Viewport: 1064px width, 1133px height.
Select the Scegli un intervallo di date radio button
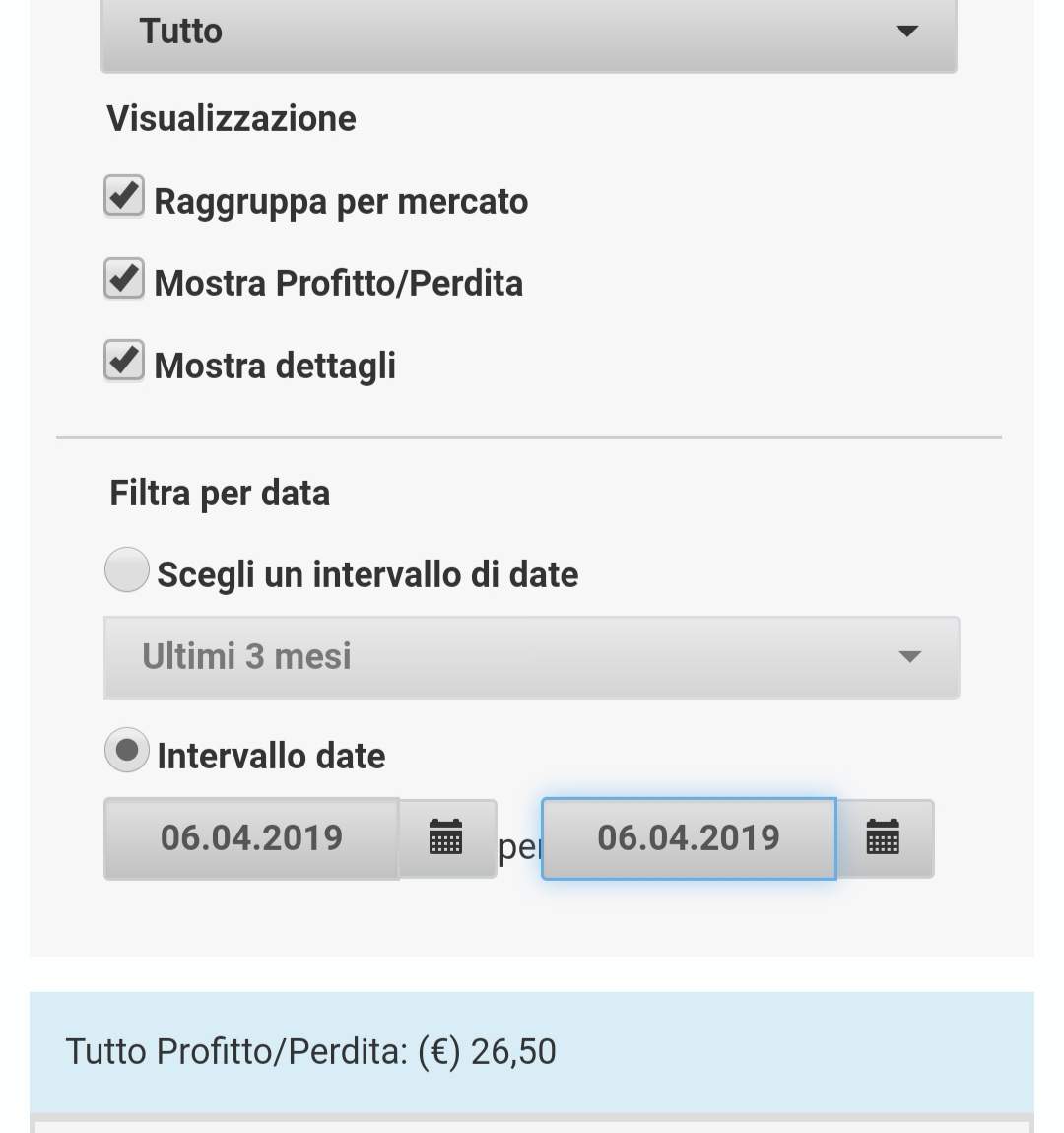[x=127, y=571]
